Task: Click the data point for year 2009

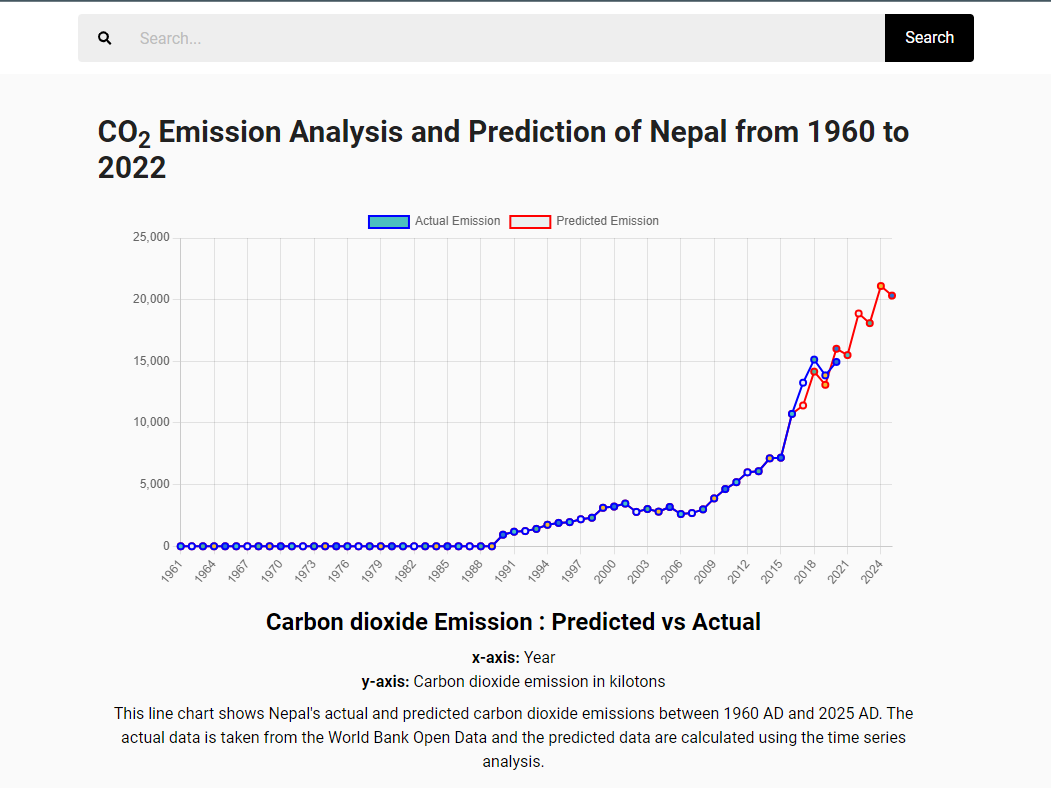Action: pos(714,498)
